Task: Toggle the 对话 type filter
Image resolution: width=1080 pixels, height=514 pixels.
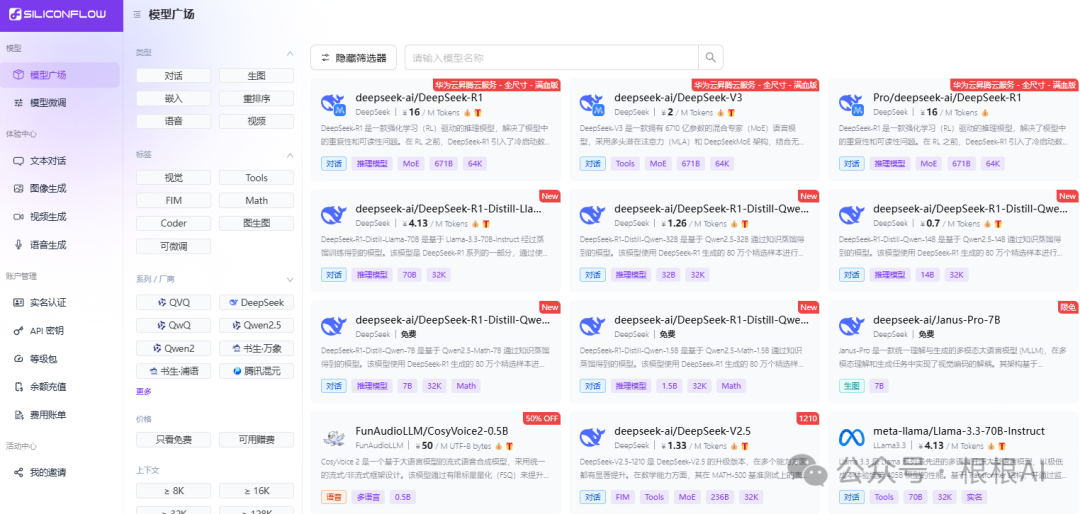Action: point(174,76)
